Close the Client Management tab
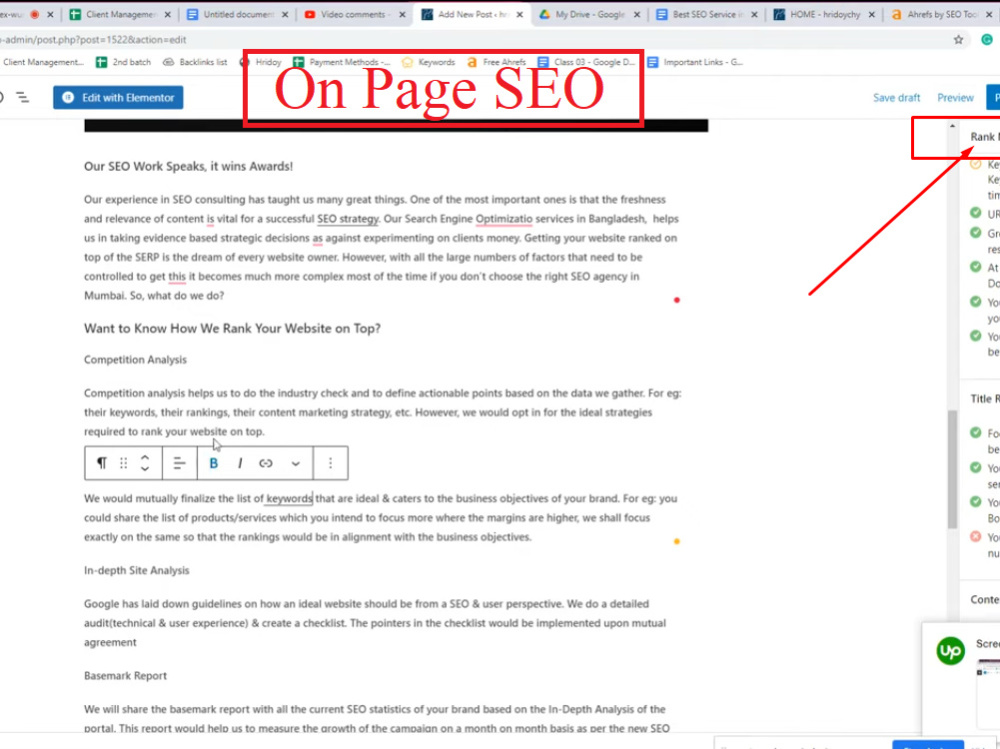This screenshot has height=749, width=1000. pos(167,14)
